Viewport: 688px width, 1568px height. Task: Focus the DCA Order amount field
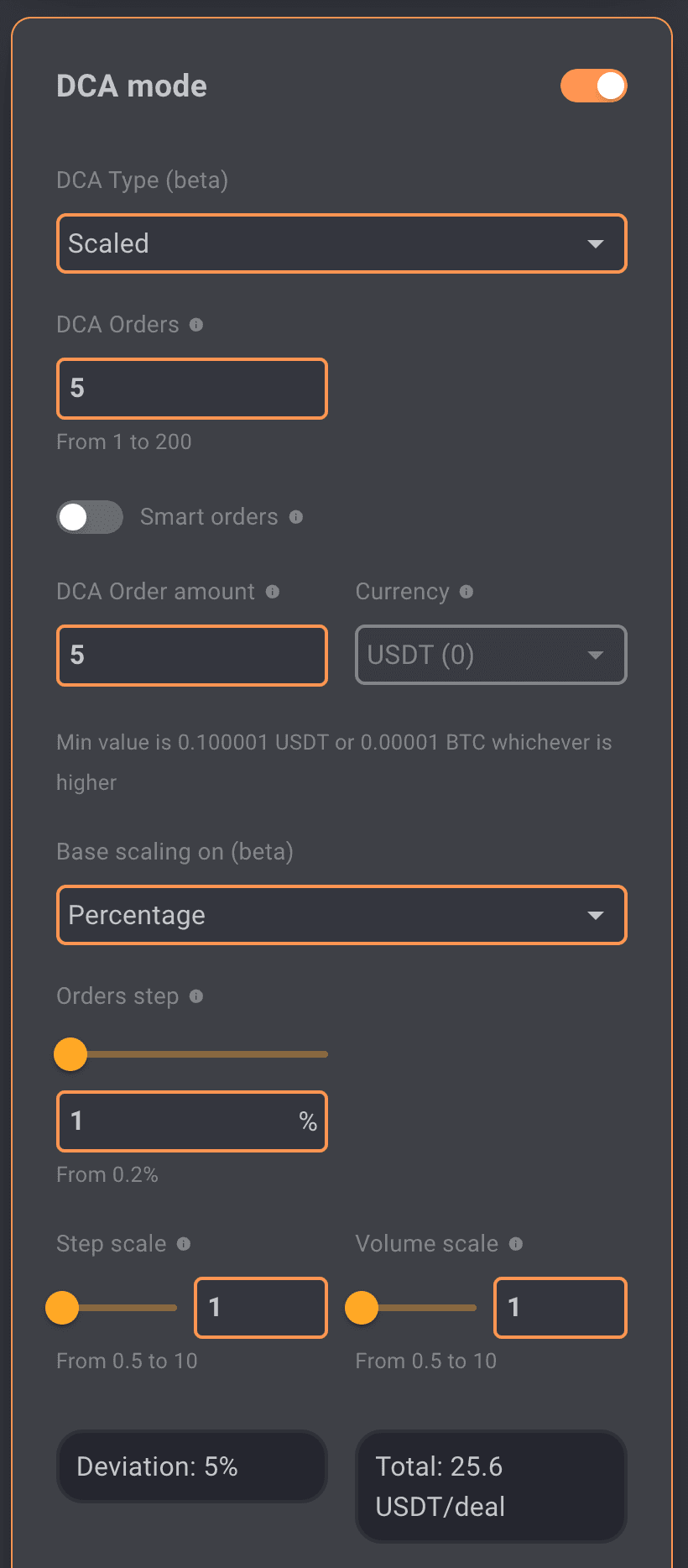[192, 656]
